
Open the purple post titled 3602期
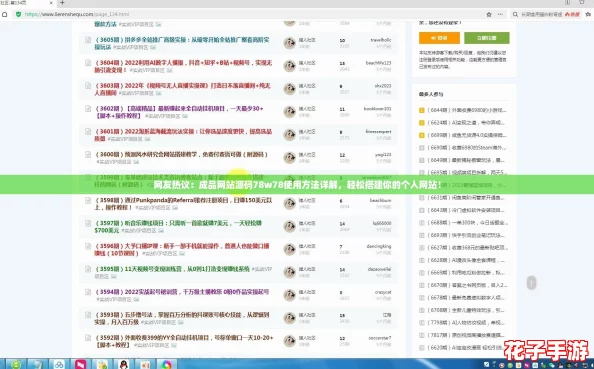[x=178, y=112]
